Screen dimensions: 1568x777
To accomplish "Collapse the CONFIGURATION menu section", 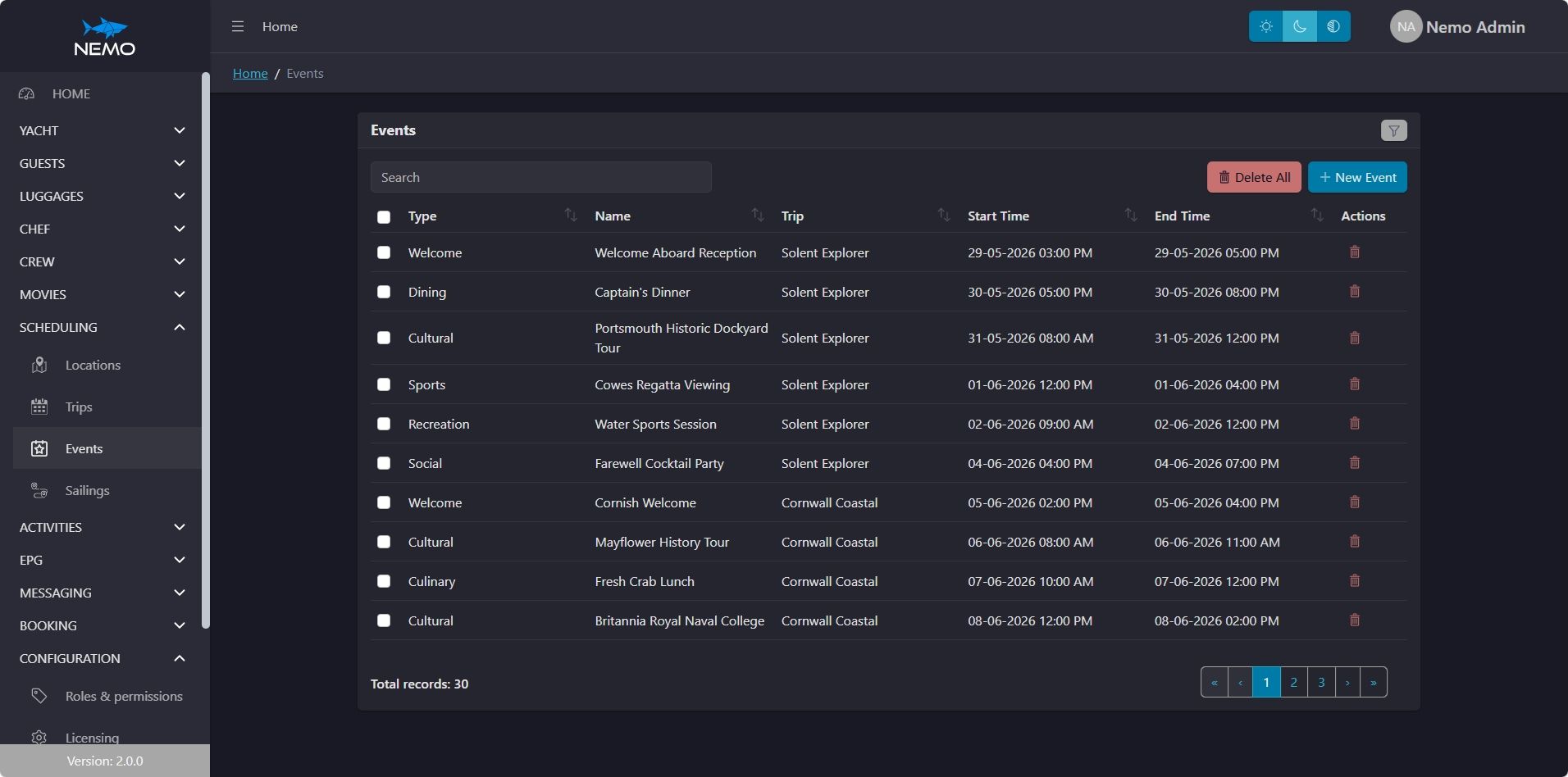I will click(x=102, y=658).
